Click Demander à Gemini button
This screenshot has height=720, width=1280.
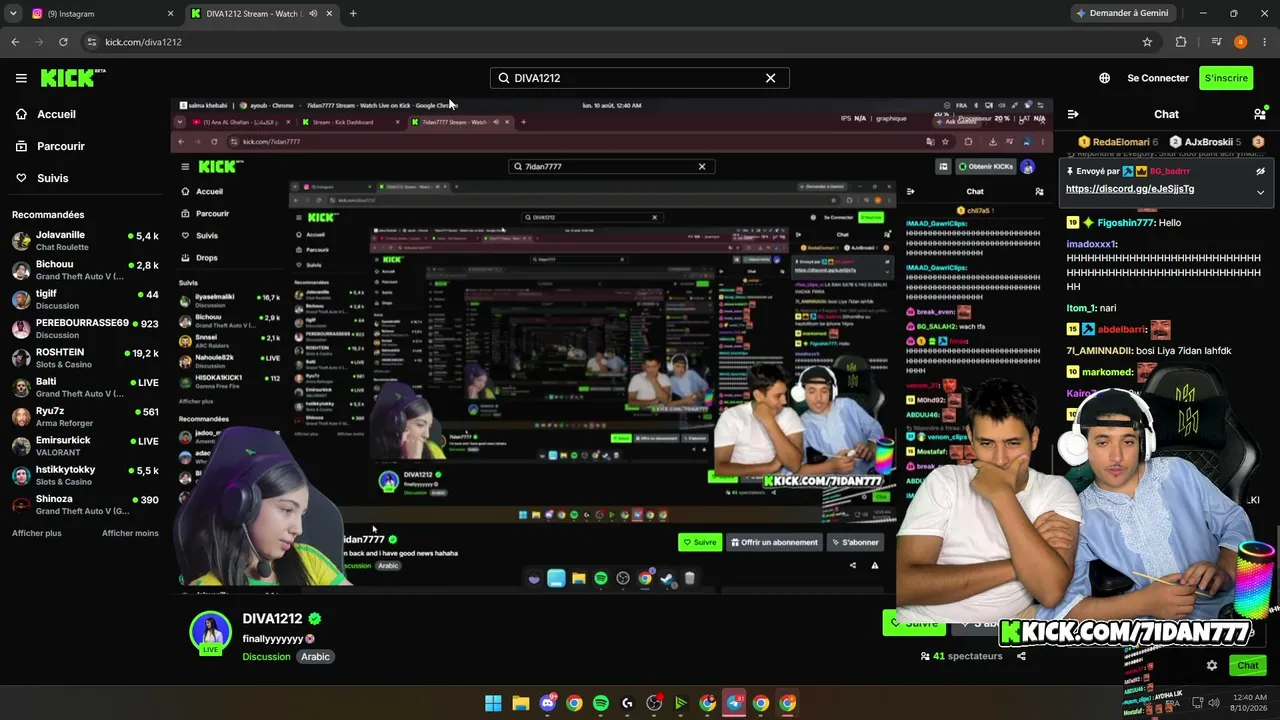tap(1123, 14)
